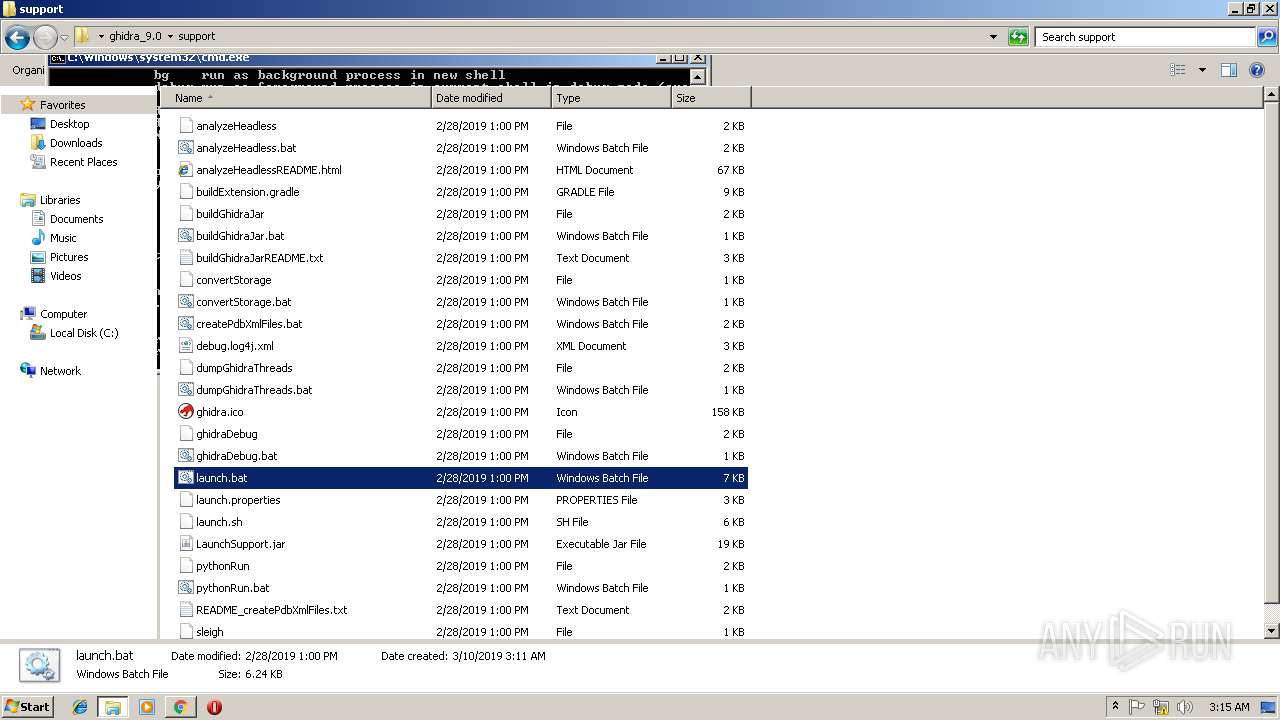Click the network icon in system tray
The height and width of the screenshot is (720, 1280).
point(1161,707)
